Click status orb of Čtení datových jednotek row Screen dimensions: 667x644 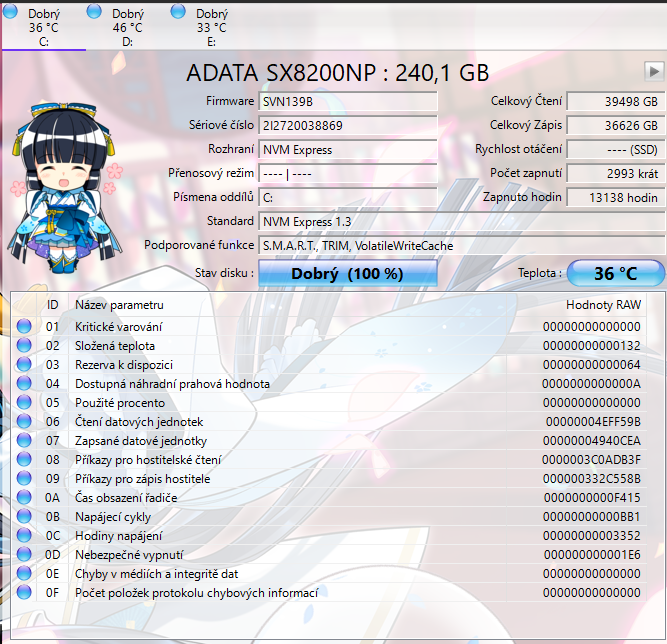(x=24, y=421)
